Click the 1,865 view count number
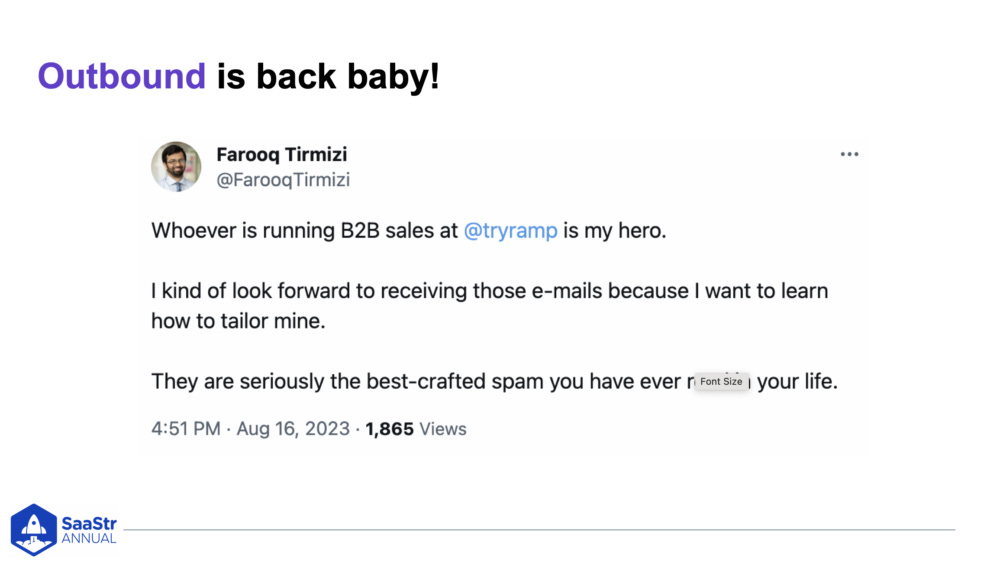 coord(390,429)
